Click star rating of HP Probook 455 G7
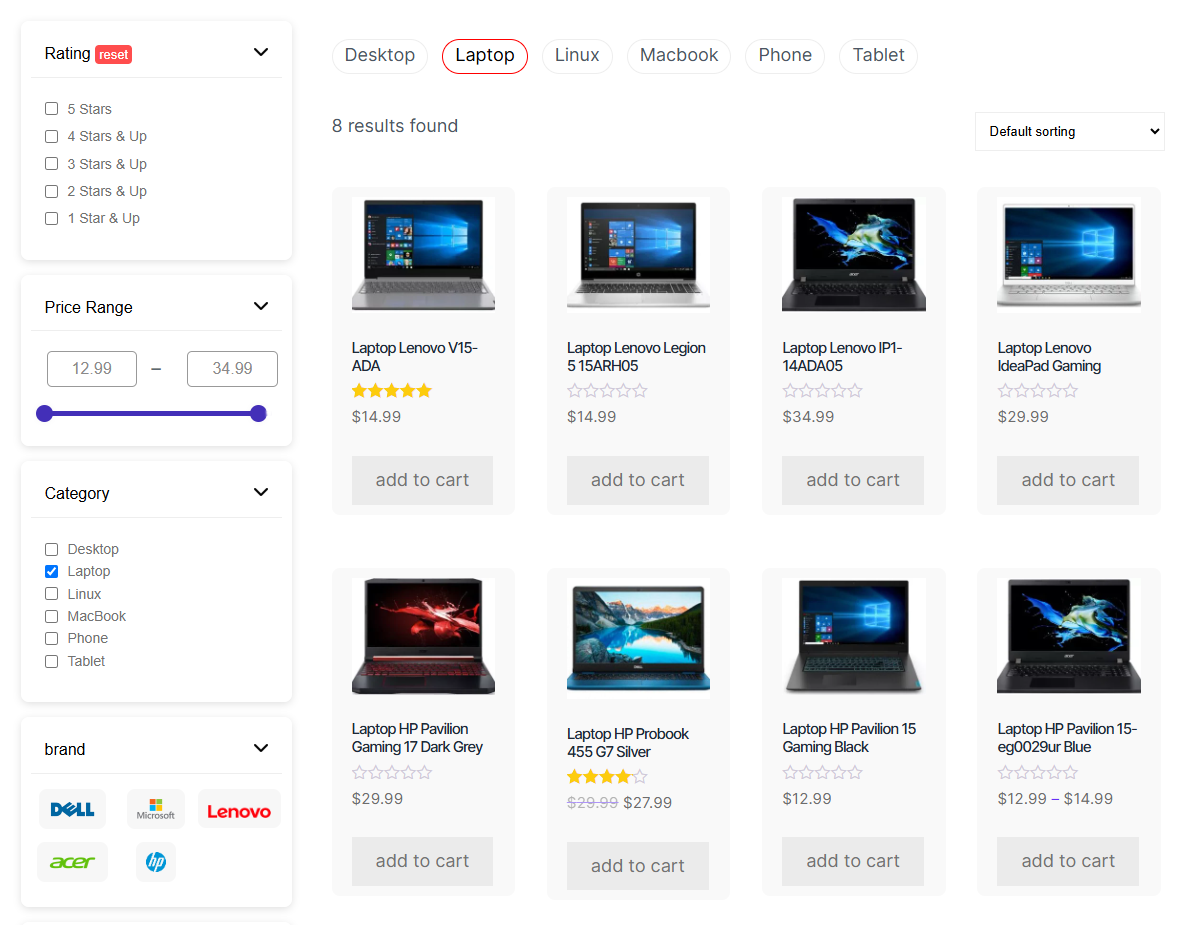The height and width of the screenshot is (925, 1190). coord(607,776)
